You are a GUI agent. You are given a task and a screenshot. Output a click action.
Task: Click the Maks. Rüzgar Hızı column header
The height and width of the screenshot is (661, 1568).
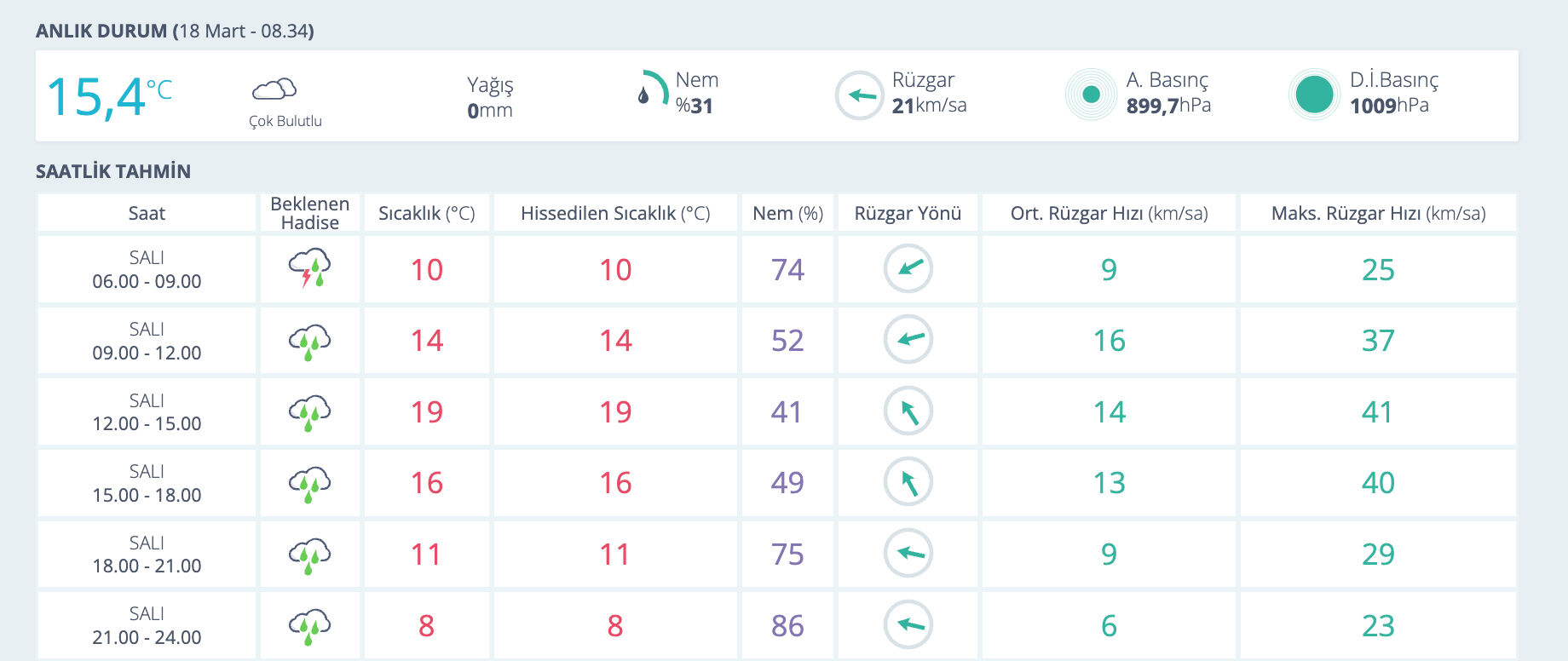click(1378, 213)
